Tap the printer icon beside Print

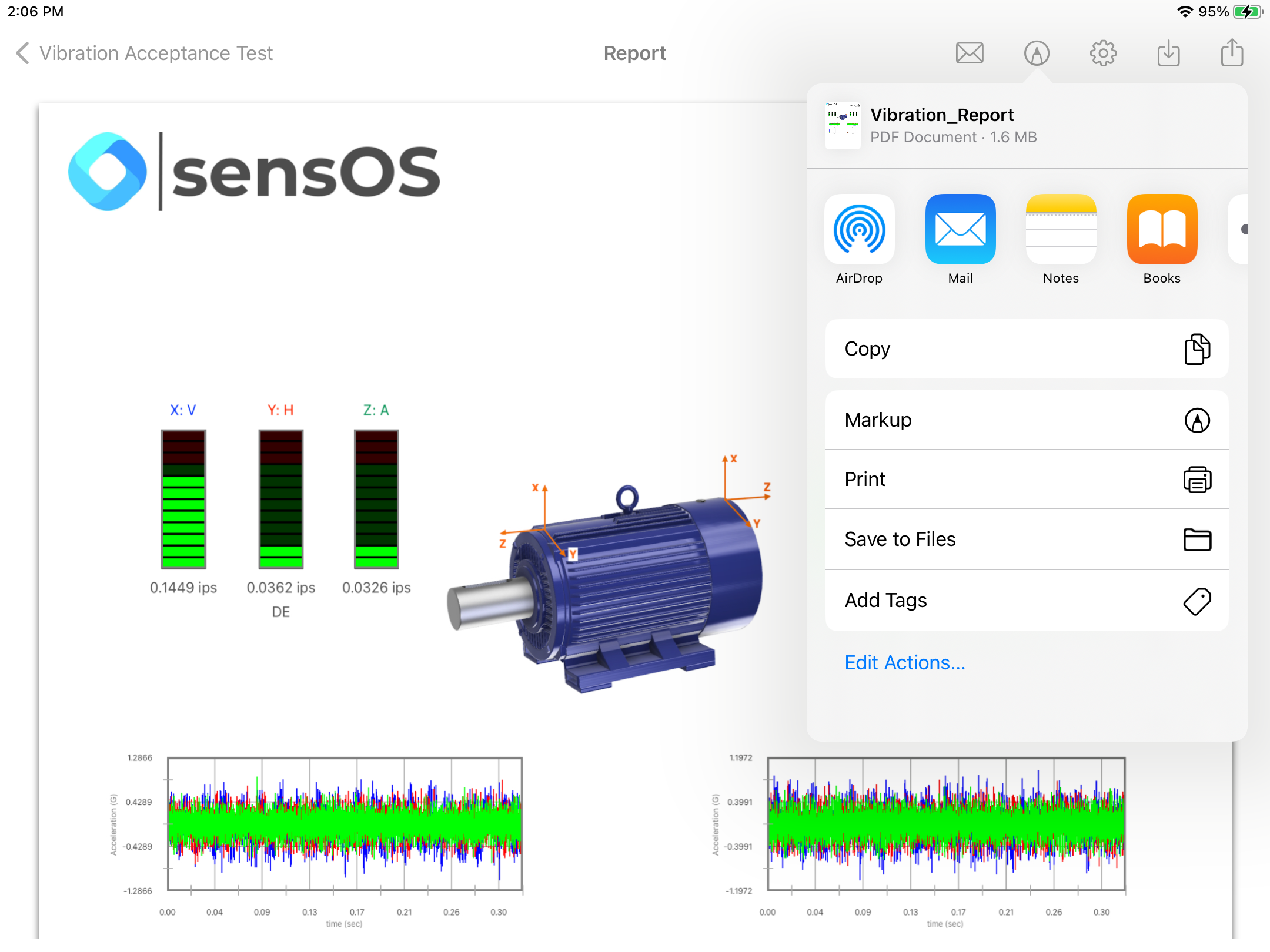pos(1198,480)
